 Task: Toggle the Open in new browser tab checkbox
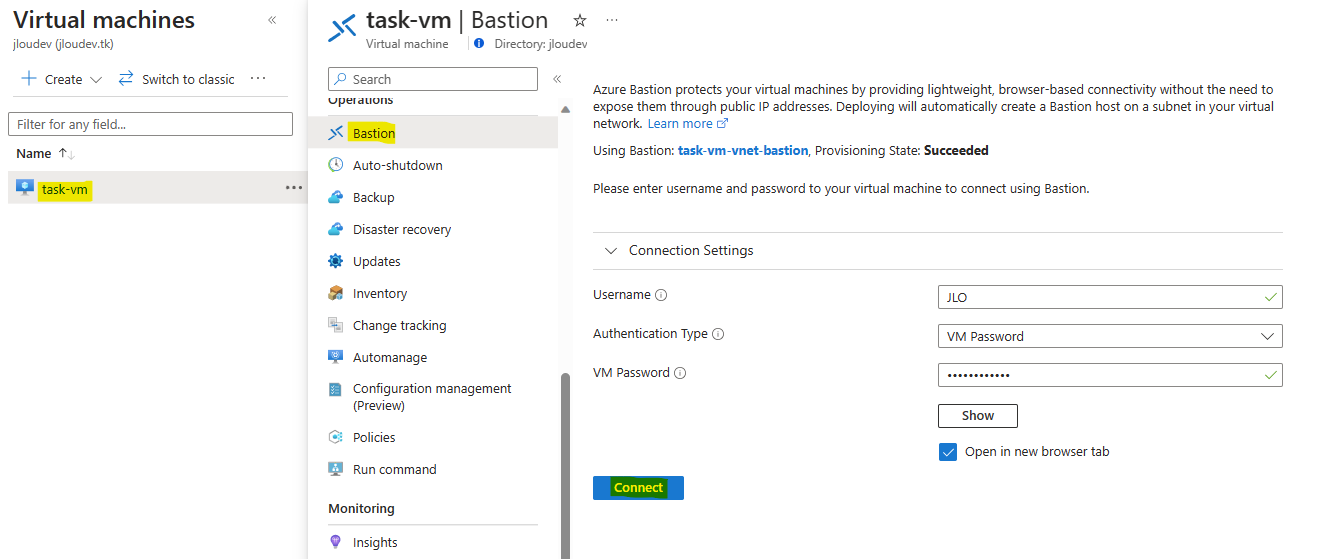point(948,451)
